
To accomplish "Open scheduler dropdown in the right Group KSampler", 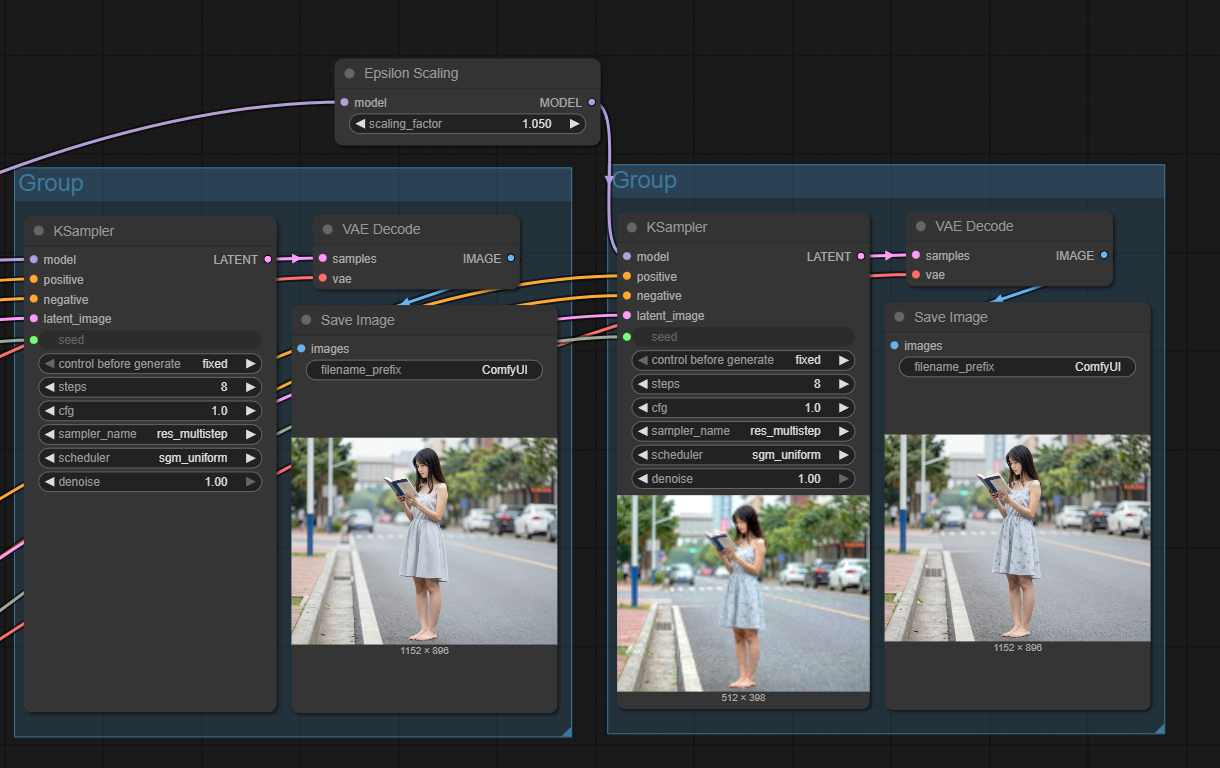I will pyautogui.click(x=743, y=455).
